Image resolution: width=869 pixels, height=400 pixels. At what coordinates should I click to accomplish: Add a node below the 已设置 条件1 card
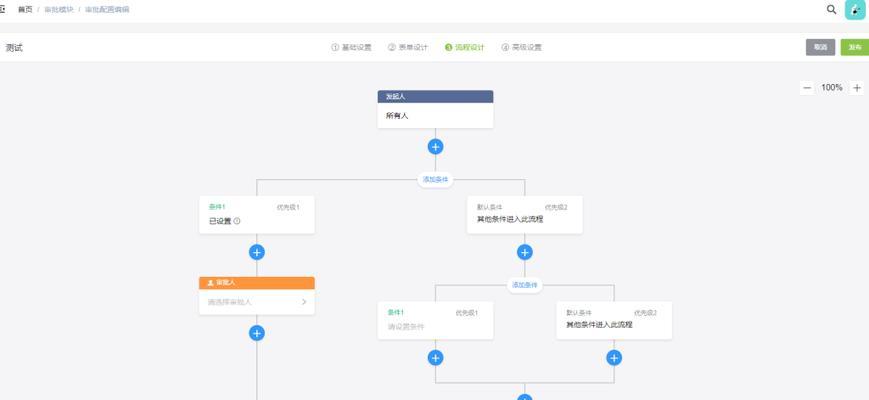257,253
